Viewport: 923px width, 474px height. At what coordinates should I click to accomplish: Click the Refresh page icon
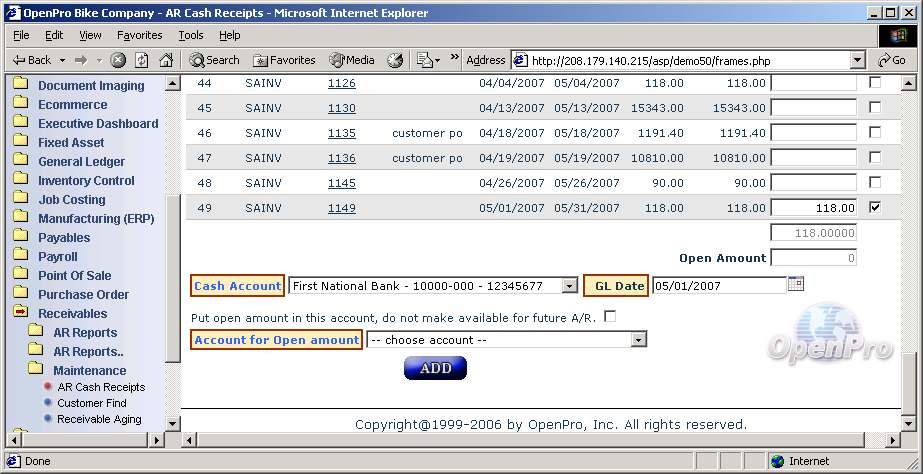pyautogui.click(x=141, y=60)
